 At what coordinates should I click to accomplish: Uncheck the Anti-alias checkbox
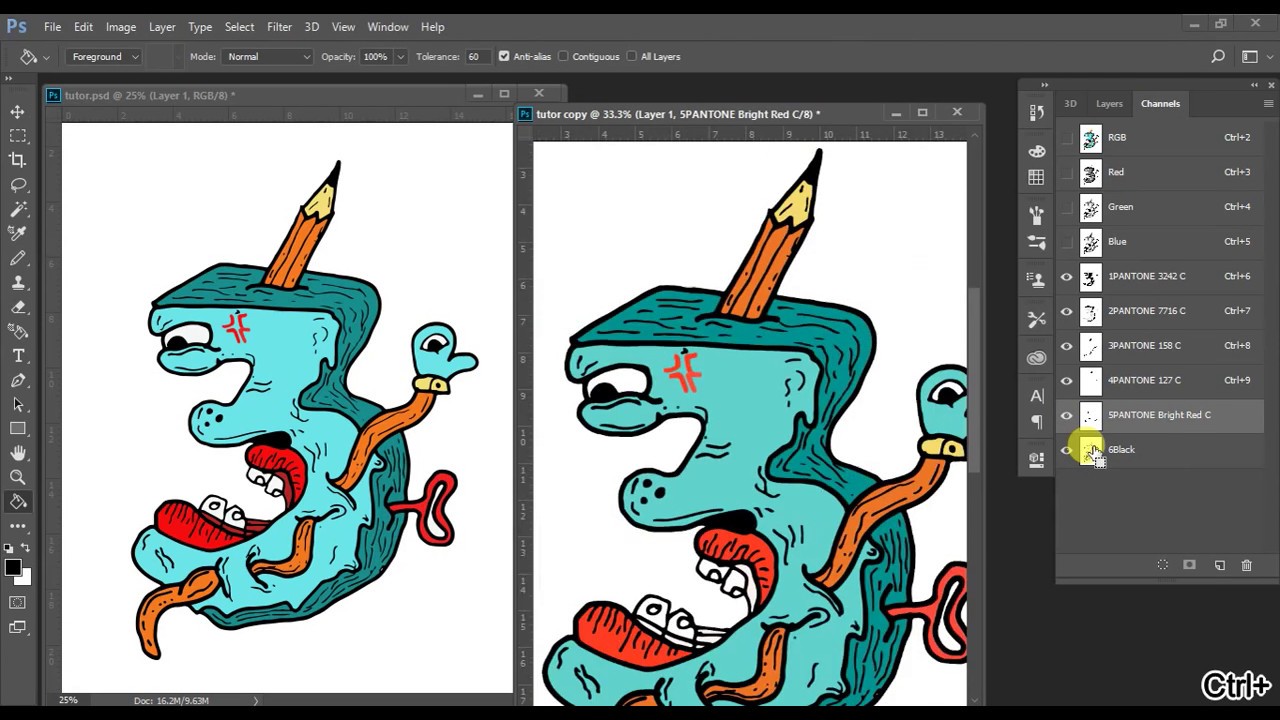[x=504, y=57]
